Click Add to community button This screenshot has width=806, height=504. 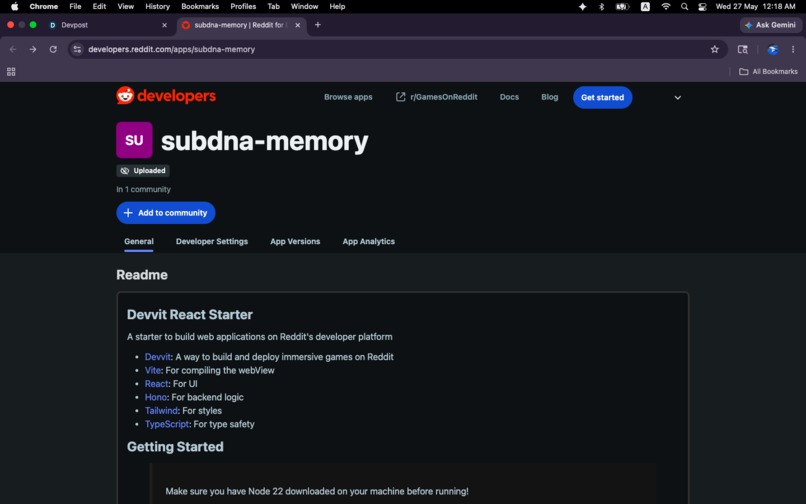(x=166, y=212)
